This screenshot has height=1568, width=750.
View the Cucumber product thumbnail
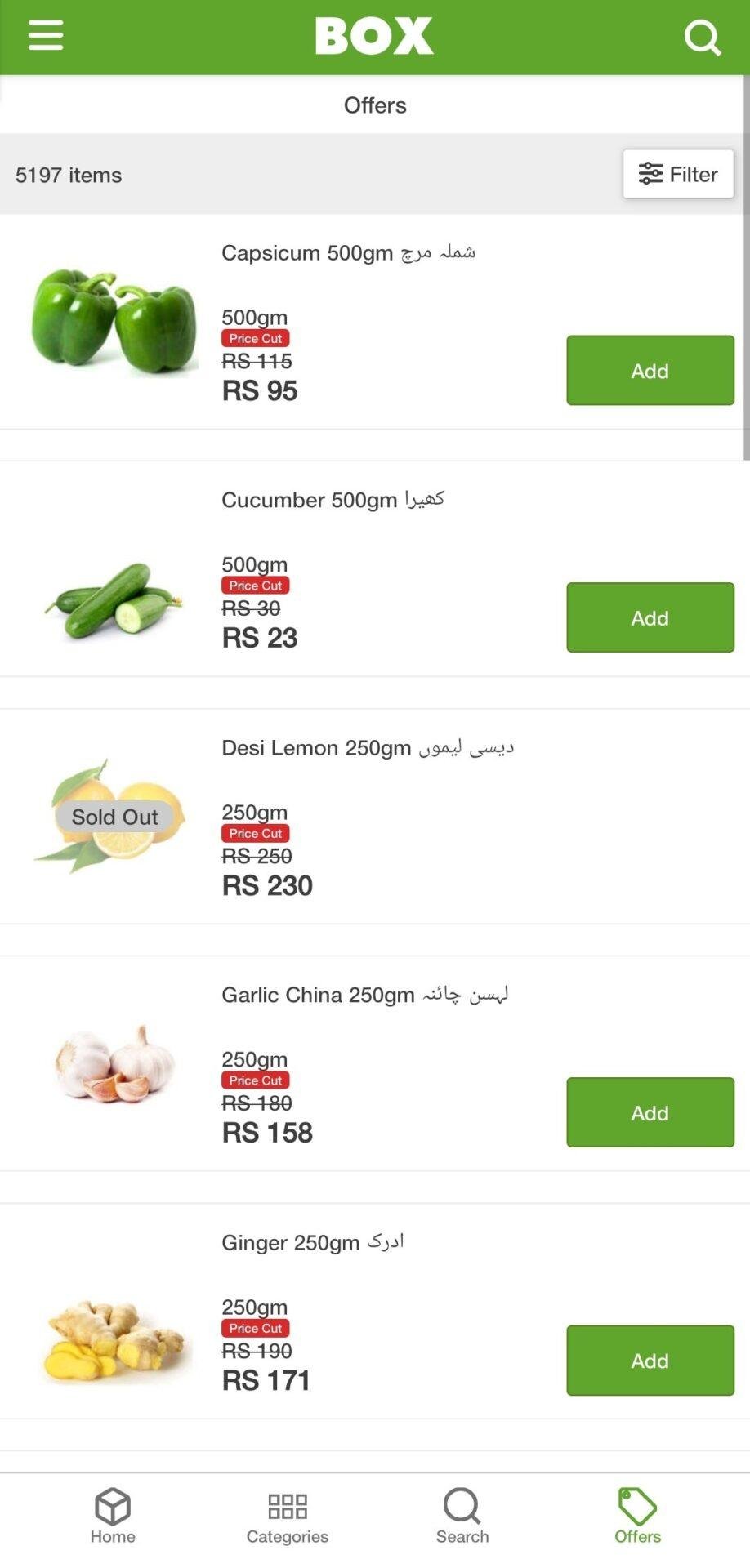coord(114,600)
